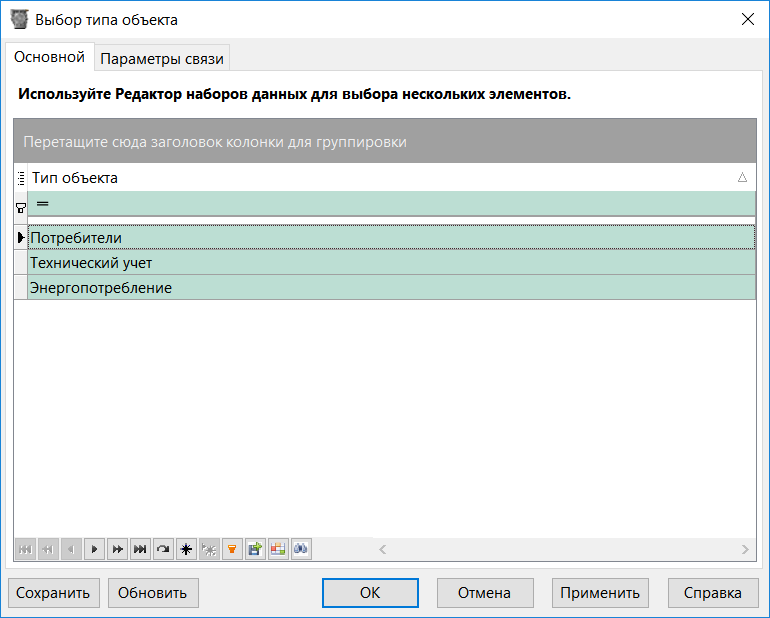Go to next record in grid navigator
The image size is (770, 618).
click(95, 549)
